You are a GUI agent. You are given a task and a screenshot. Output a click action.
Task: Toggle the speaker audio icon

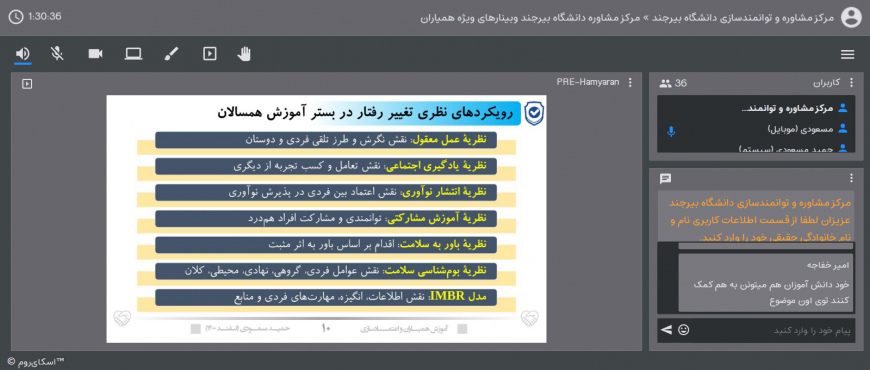pyautogui.click(x=23, y=54)
